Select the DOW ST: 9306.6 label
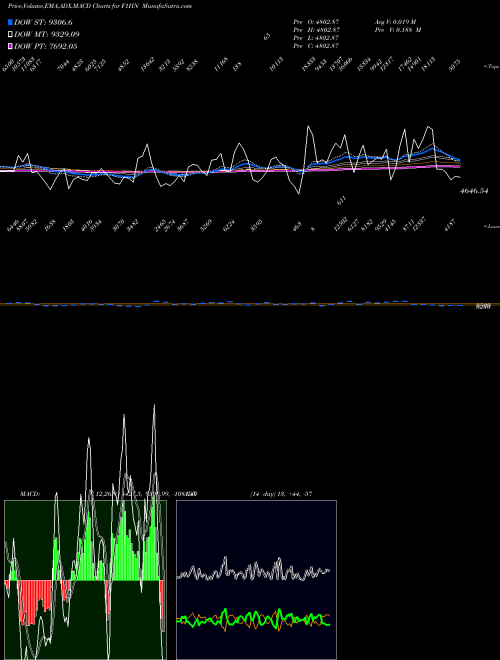Screen dimensions: 500x660 tap(43, 22)
